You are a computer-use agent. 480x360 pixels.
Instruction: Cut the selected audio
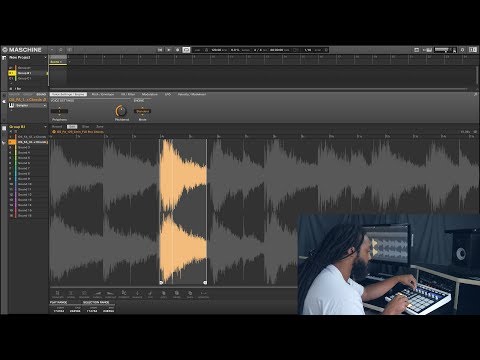pos(150,294)
